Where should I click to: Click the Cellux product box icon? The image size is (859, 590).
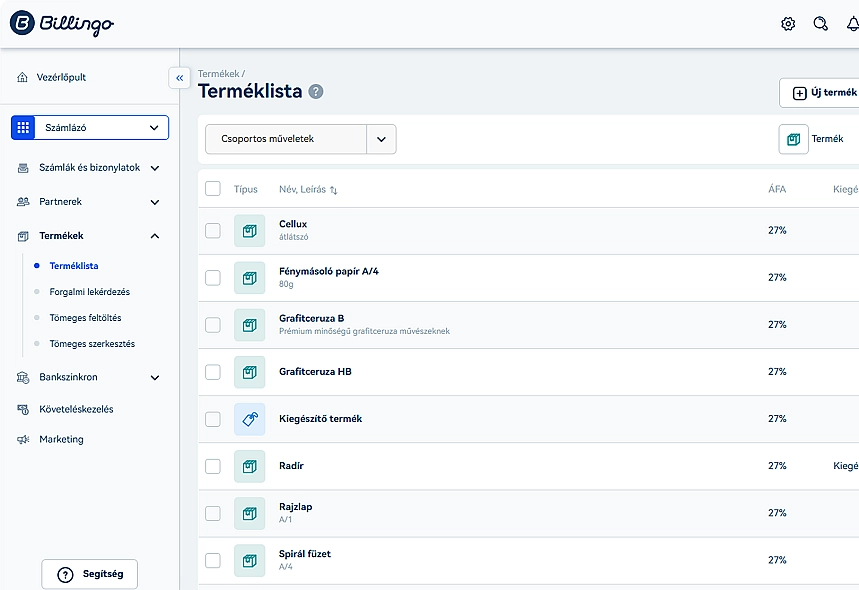(249, 231)
